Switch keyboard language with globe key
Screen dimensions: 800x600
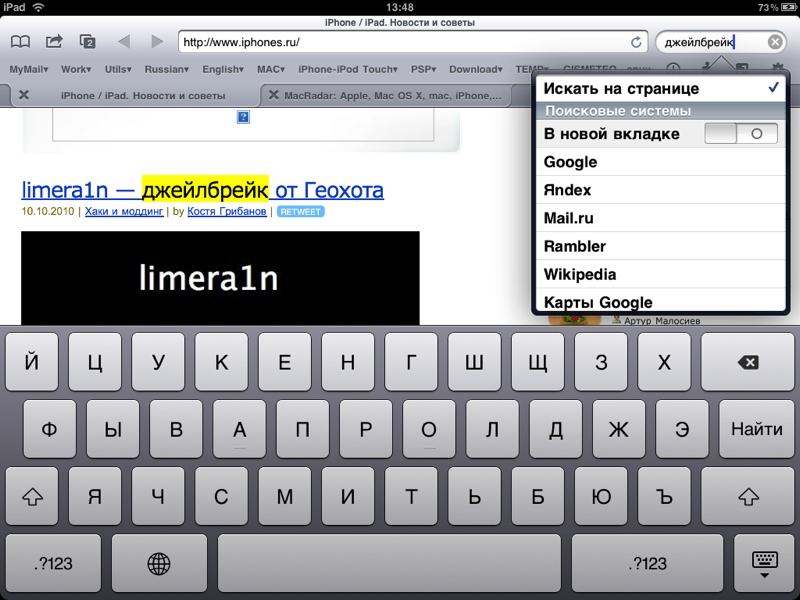(159, 563)
